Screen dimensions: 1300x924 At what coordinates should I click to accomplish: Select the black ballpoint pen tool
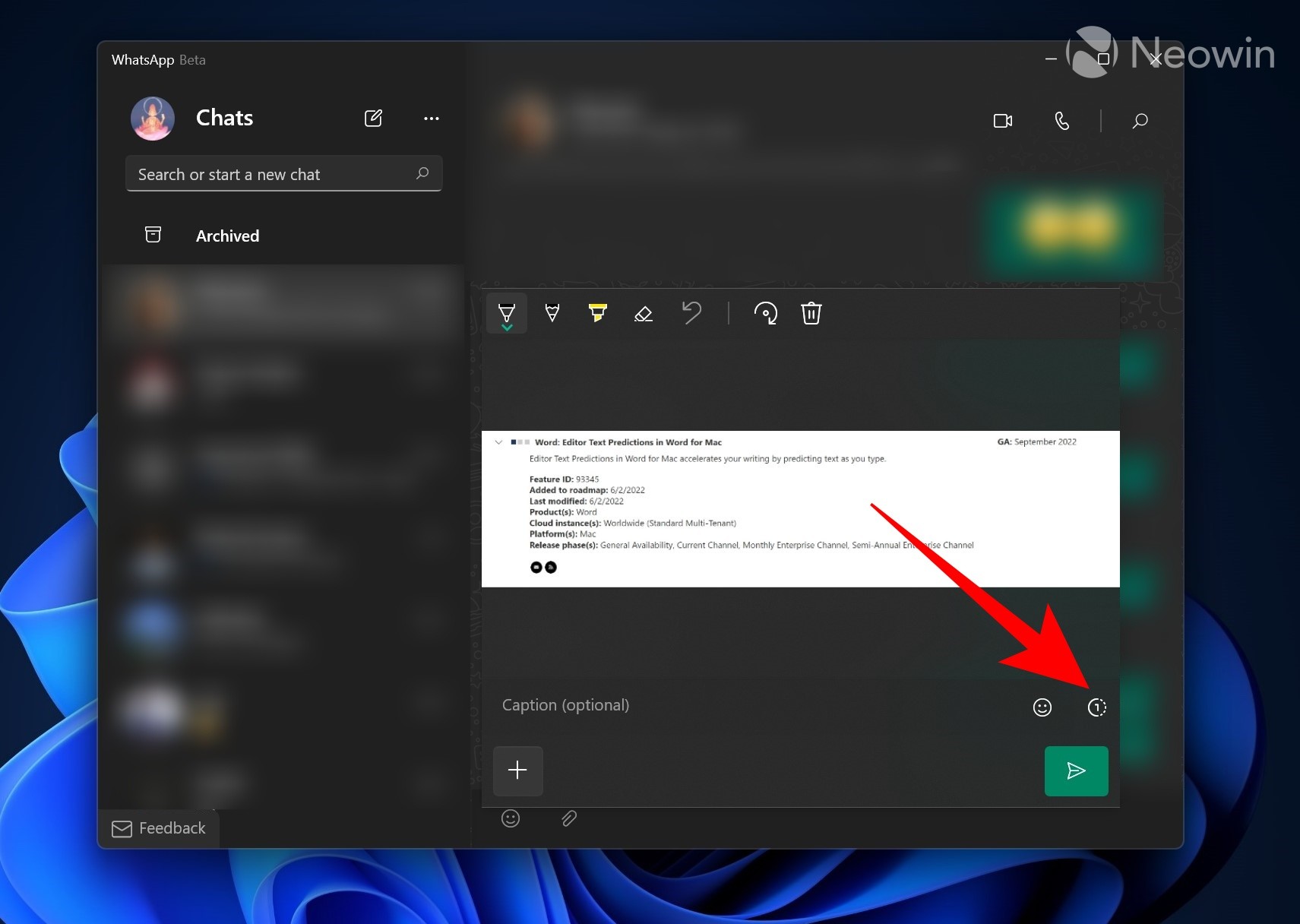tap(507, 312)
